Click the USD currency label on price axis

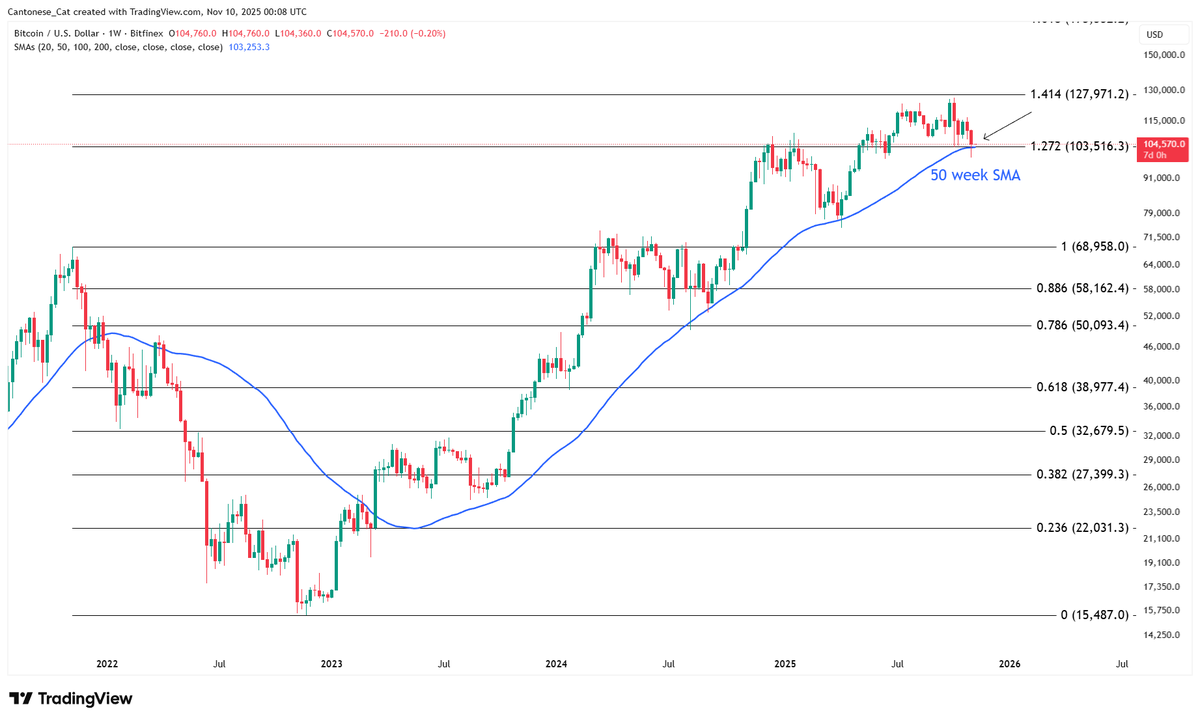click(1154, 33)
